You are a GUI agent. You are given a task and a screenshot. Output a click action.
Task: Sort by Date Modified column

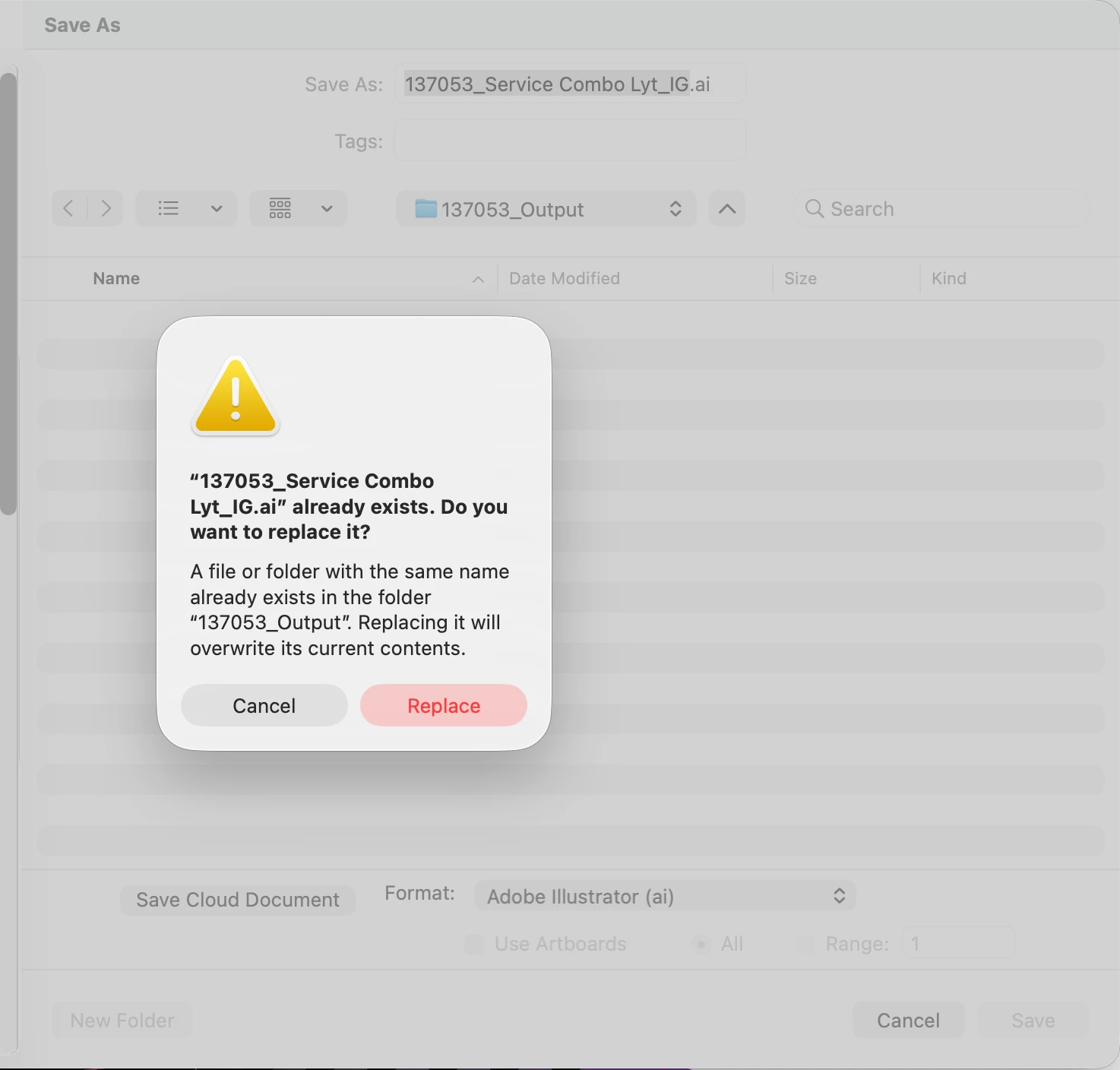[565, 278]
